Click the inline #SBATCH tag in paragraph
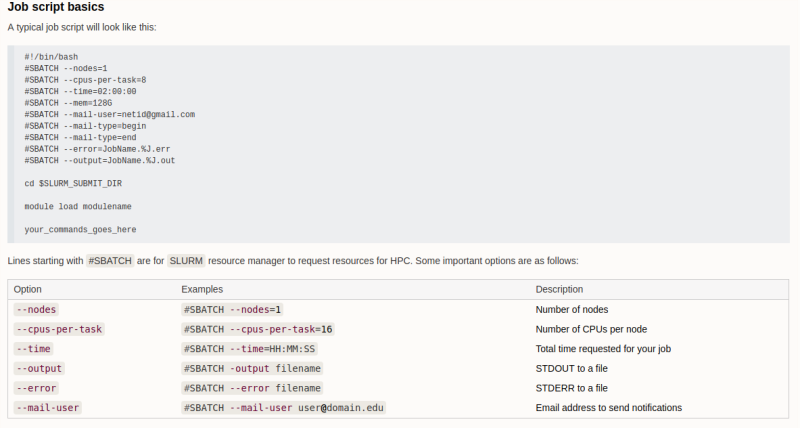 110,261
